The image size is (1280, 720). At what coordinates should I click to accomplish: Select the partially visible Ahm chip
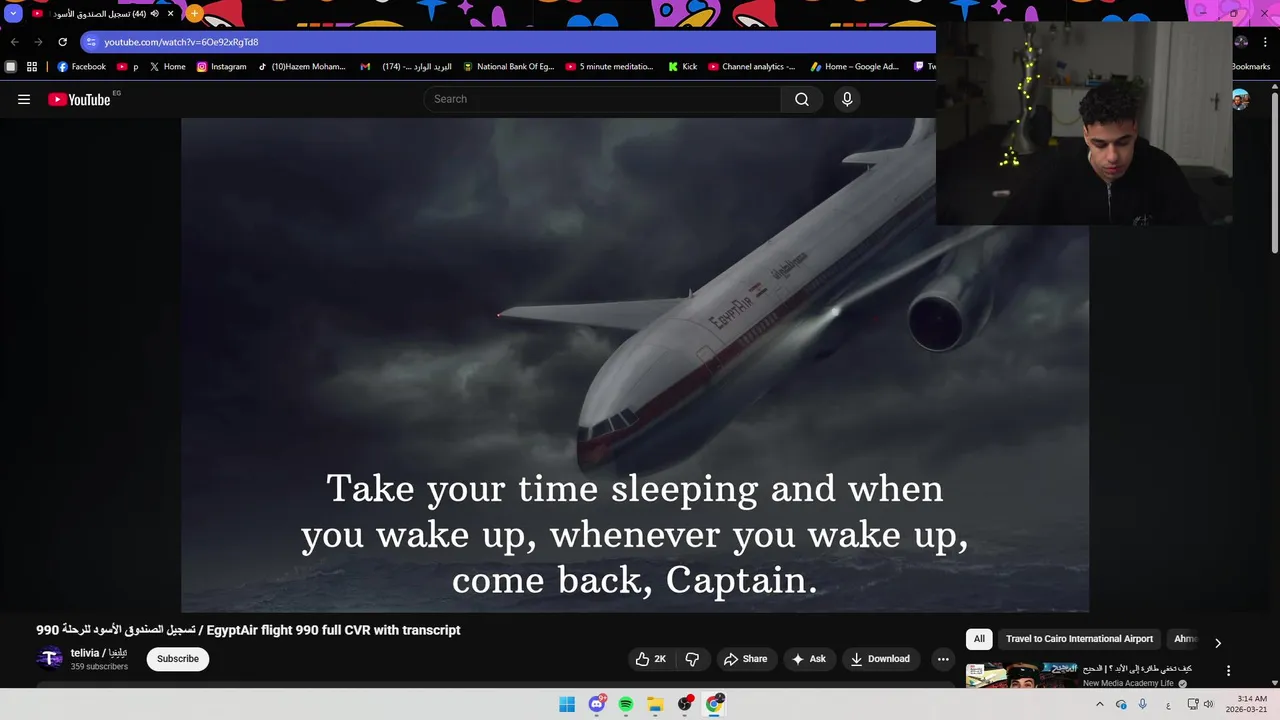(1184, 639)
